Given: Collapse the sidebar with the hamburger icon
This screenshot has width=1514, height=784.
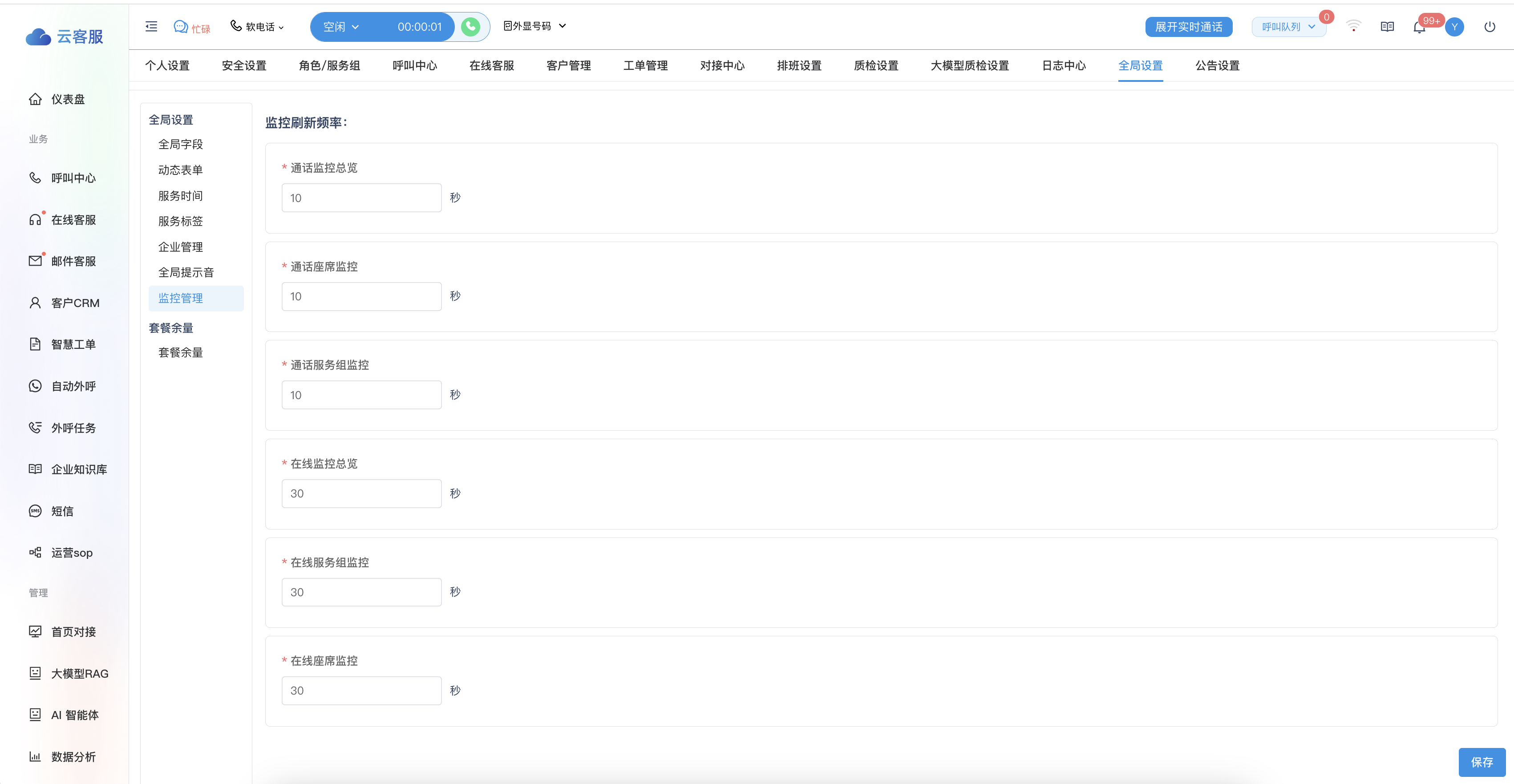Looking at the screenshot, I should pyautogui.click(x=151, y=26).
